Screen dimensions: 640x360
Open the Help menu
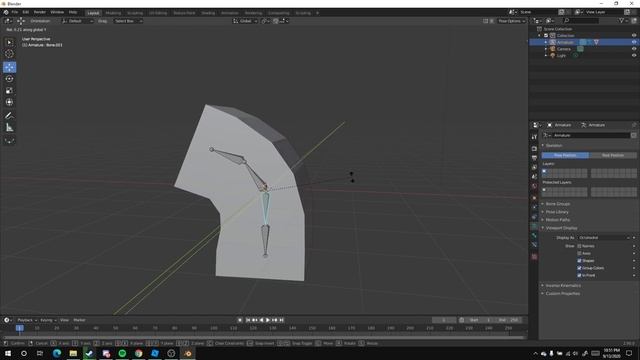(73, 12)
